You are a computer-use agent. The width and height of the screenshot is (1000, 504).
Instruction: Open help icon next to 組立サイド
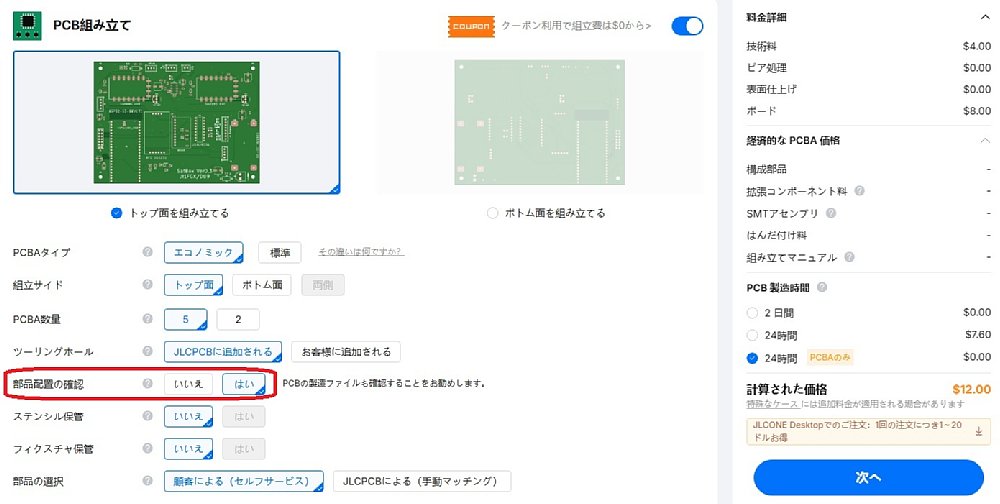(x=147, y=285)
